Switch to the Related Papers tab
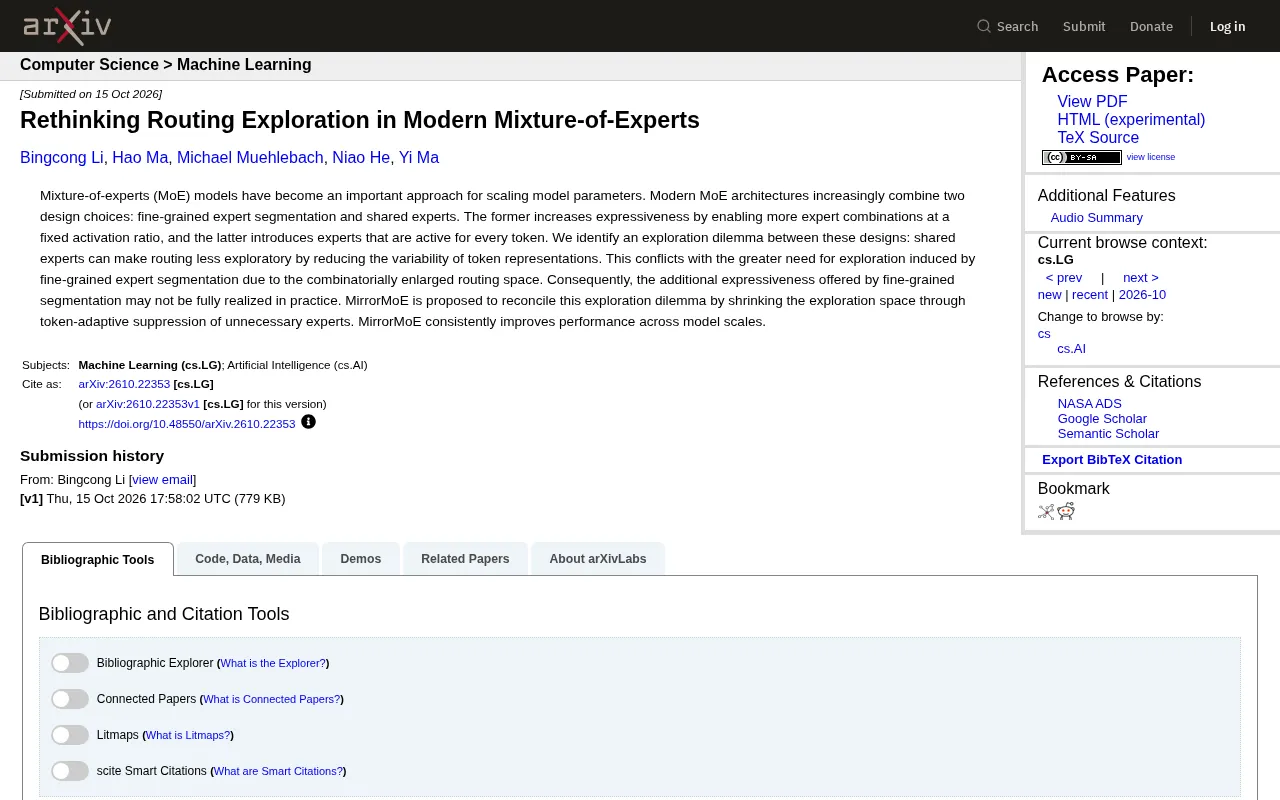This screenshot has width=1280, height=800. click(x=465, y=559)
